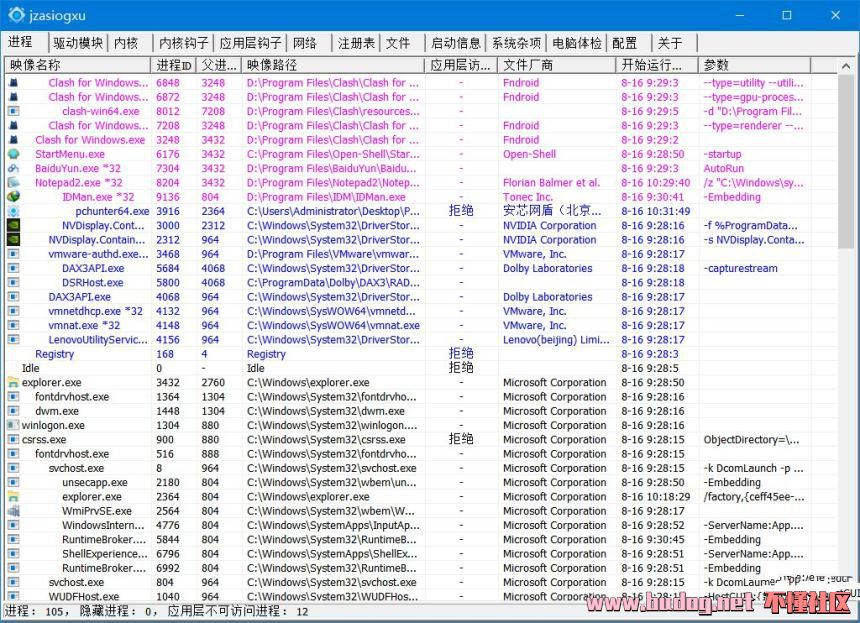
Task: Sort by 进程ID column header
Action: [x=174, y=65]
